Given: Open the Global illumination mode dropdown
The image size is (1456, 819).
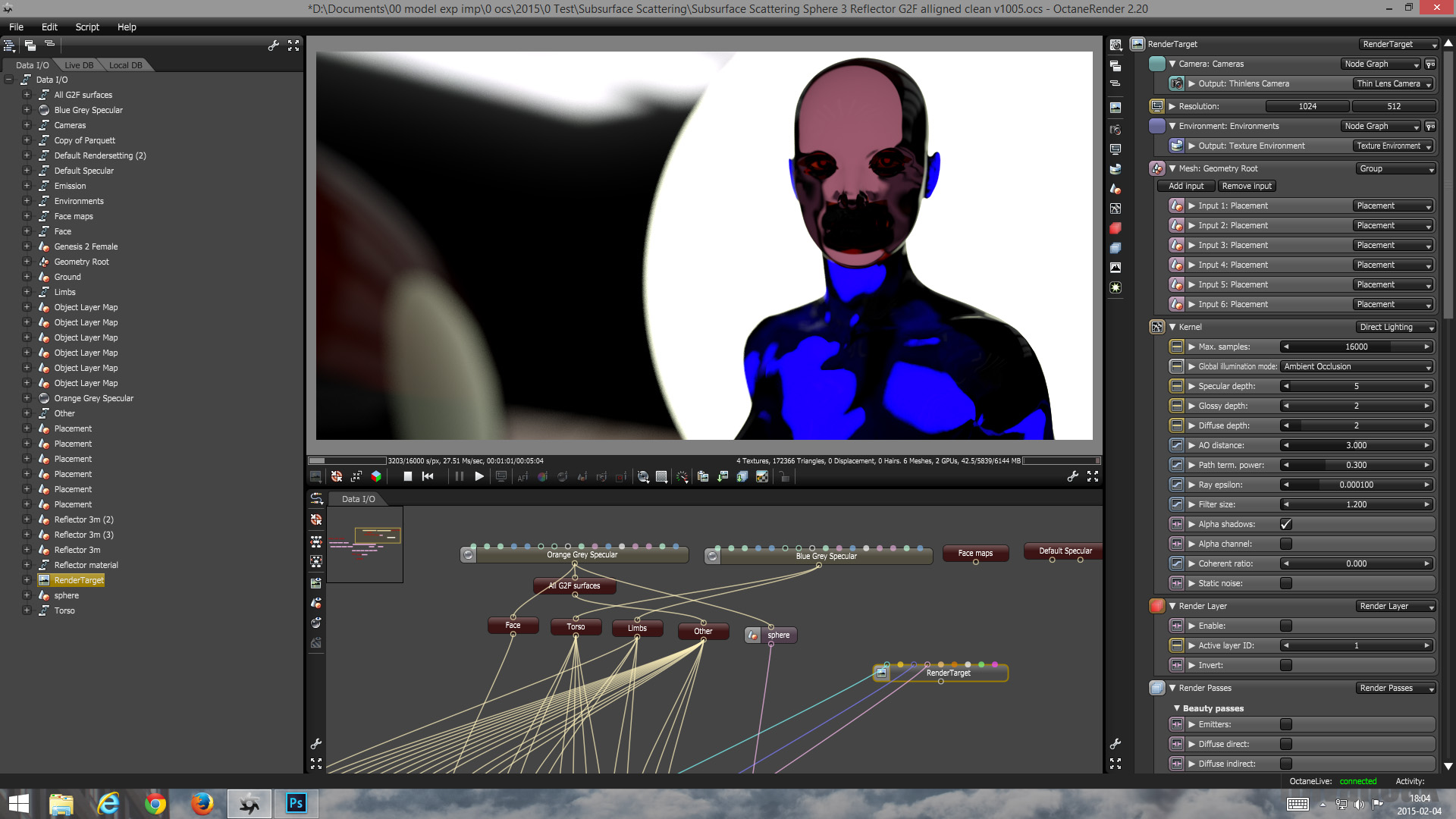Looking at the screenshot, I should (x=1357, y=366).
